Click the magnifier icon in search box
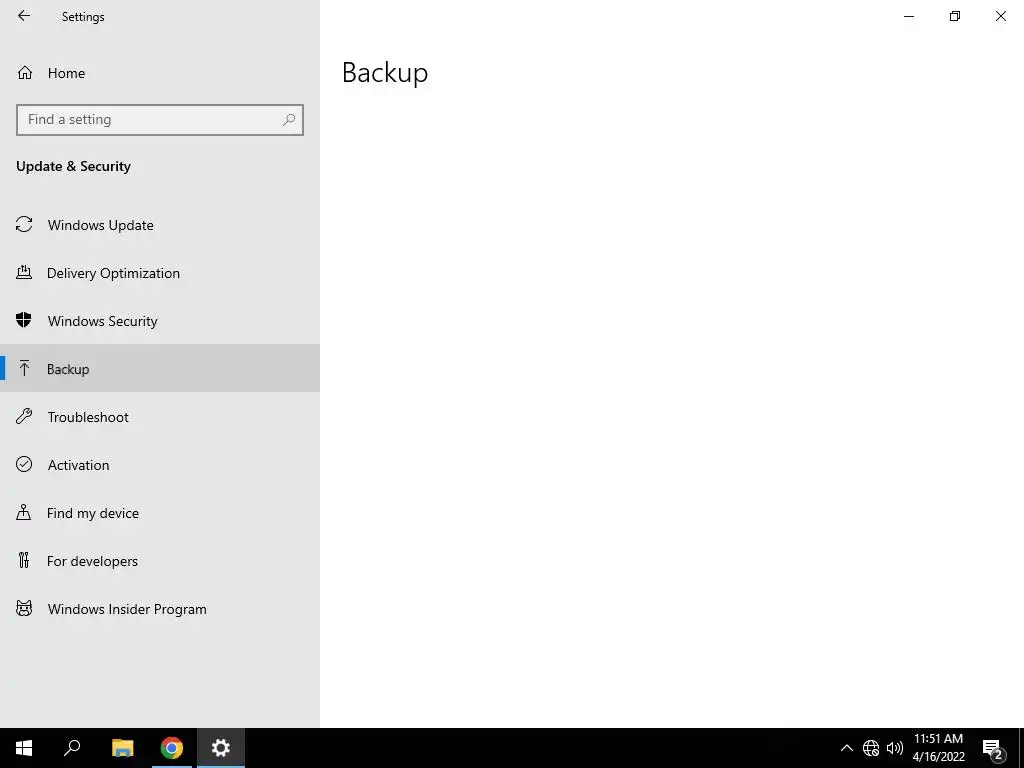Viewport: 1024px width, 768px height. [289, 120]
